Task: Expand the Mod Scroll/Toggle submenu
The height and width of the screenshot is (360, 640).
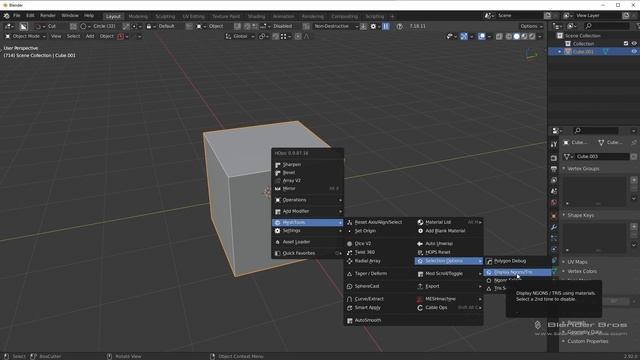Action: click(x=449, y=273)
